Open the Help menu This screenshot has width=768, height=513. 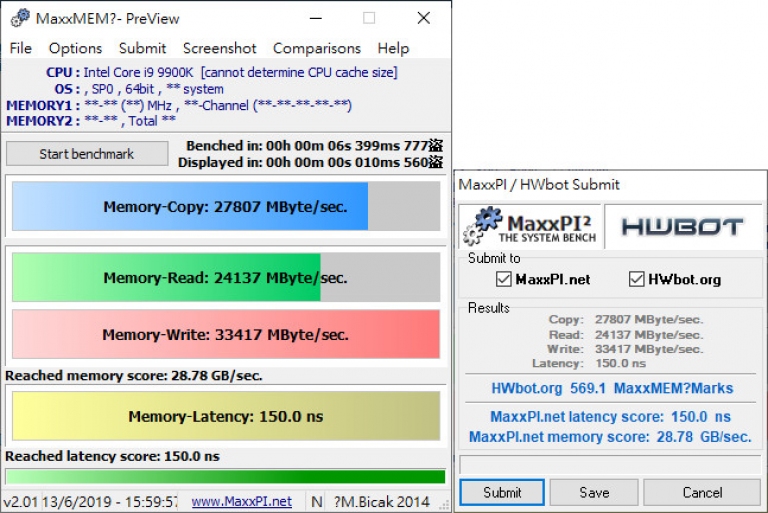pyautogui.click(x=393, y=49)
